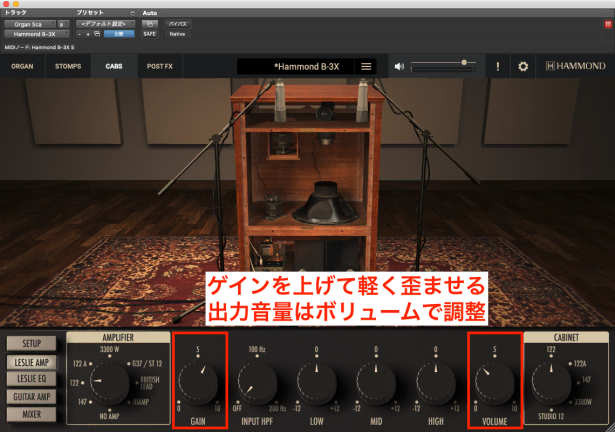Viewport: 615px width, 432px height.
Task: Click the Native label button
Action: 177,34
